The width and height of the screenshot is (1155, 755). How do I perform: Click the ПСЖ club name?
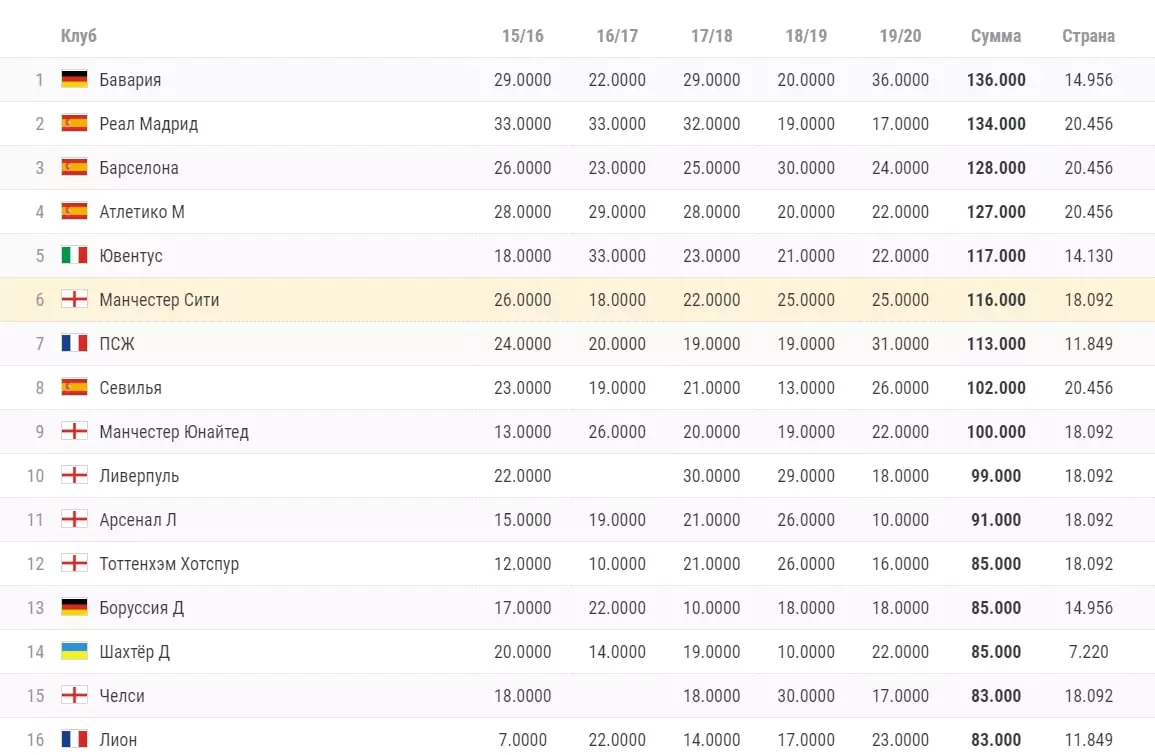tap(117, 344)
